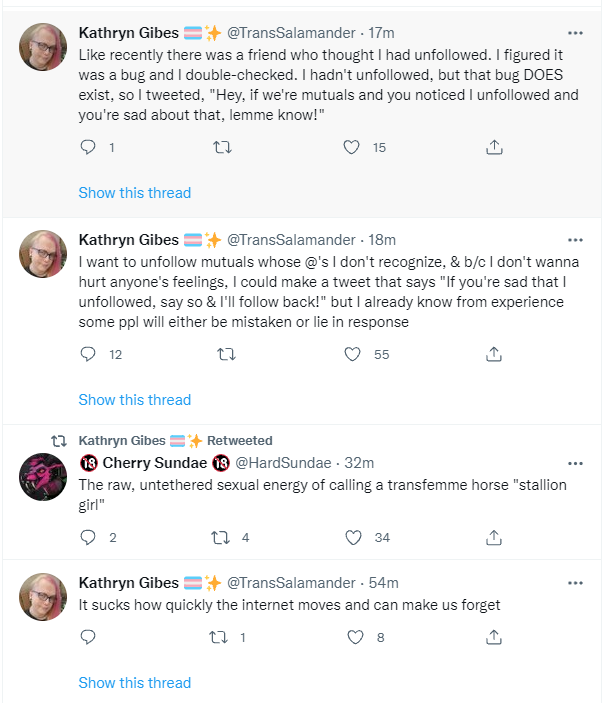This screenshot has width=608, height=703.
Task: Show thread for the 54m tweet
Action: [x=135, y=683]
